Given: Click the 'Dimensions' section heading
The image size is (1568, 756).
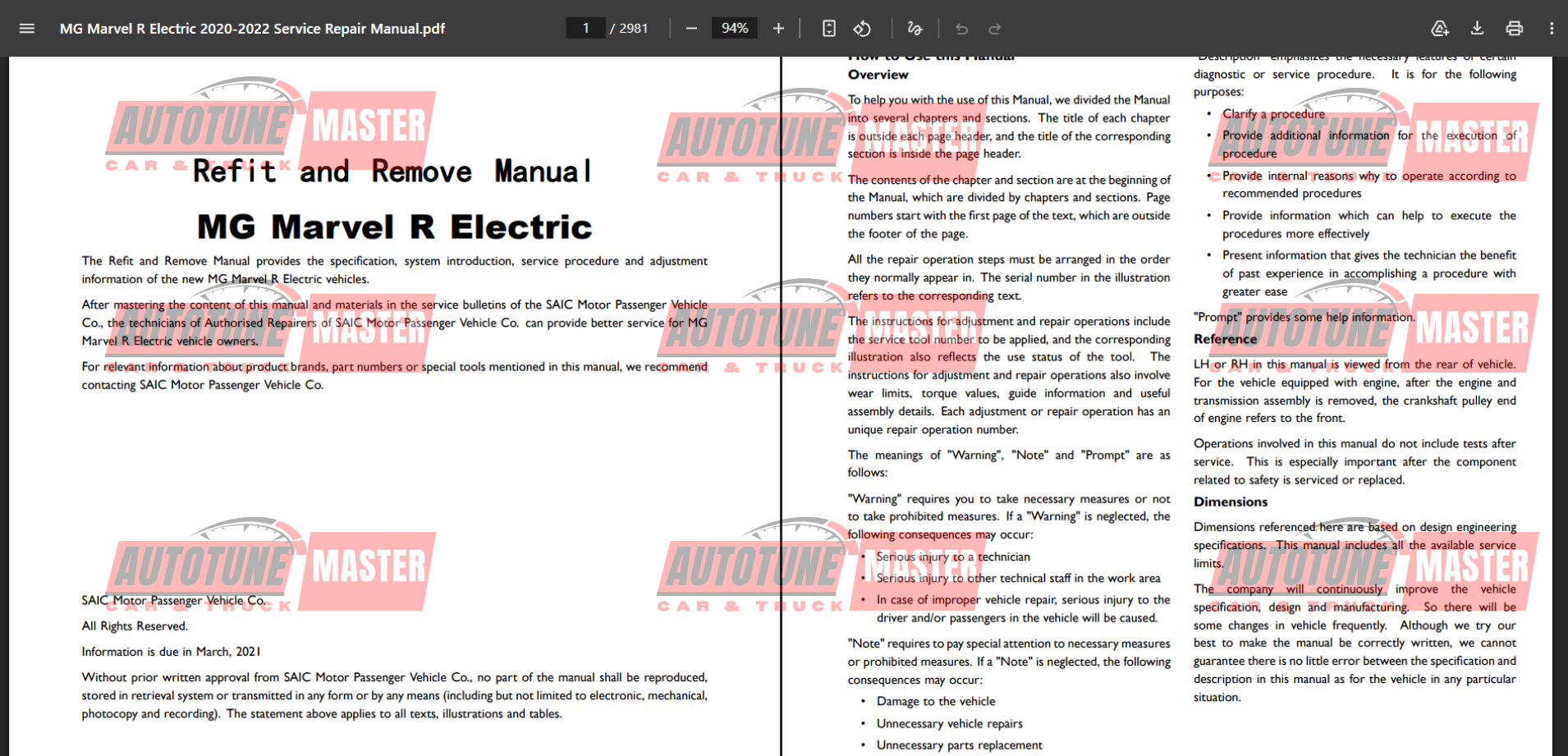Looking at the screenshot, I should pyautogui.click(x=1231, y=502).
